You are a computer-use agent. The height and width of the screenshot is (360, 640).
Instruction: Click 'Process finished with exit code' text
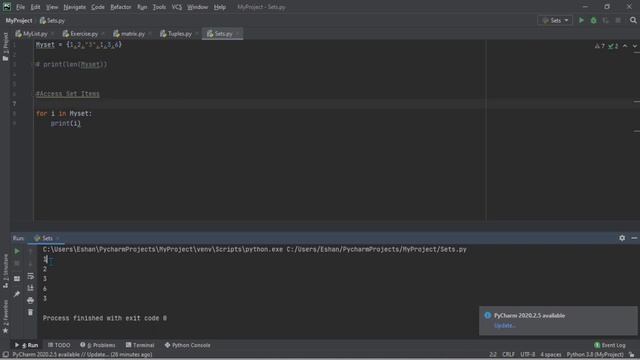point(104,318)
